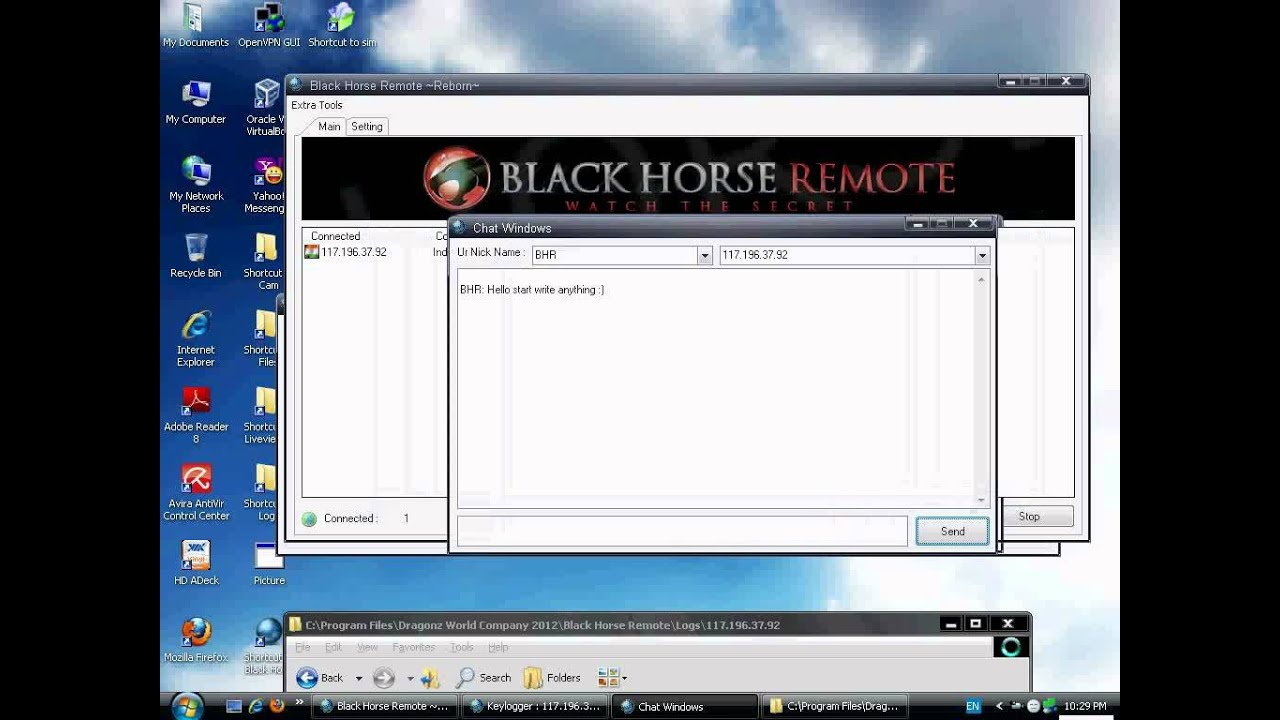Viewport: 1280px width, 720px height.
Task: Open the Shortcut Cam folder icon
Action: (265, 261)
